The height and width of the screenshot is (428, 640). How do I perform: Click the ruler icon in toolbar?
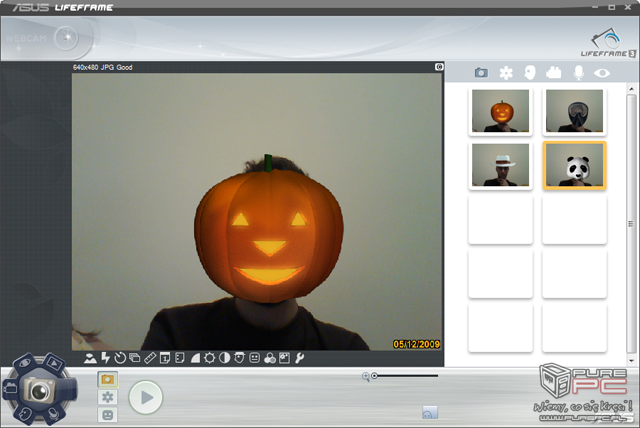click(150, 358)
